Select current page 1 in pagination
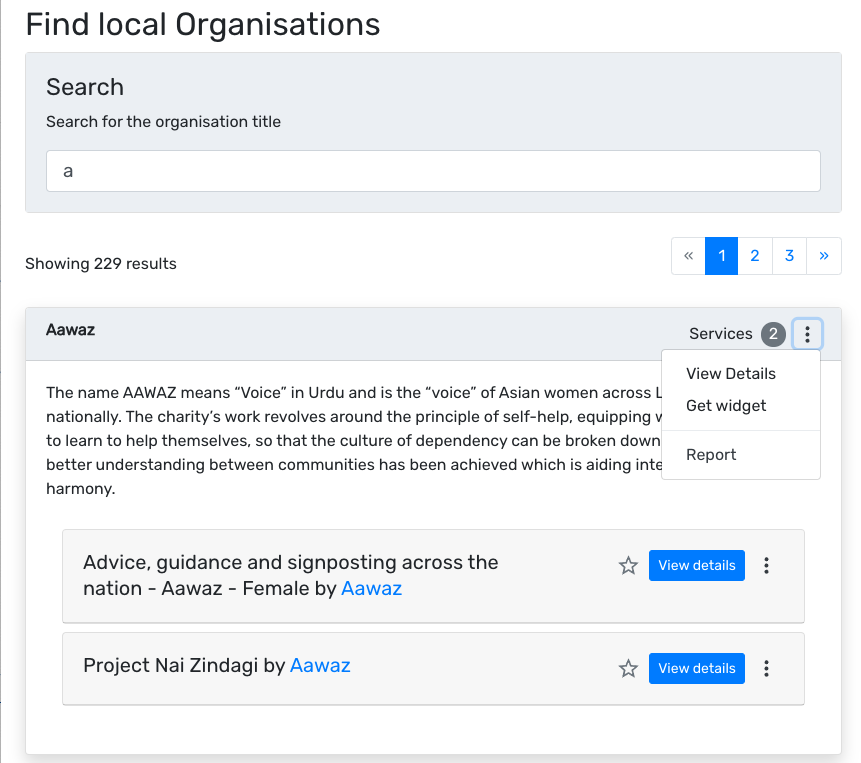Viewport: 861px width, 763px height. (x=722, y=256)
